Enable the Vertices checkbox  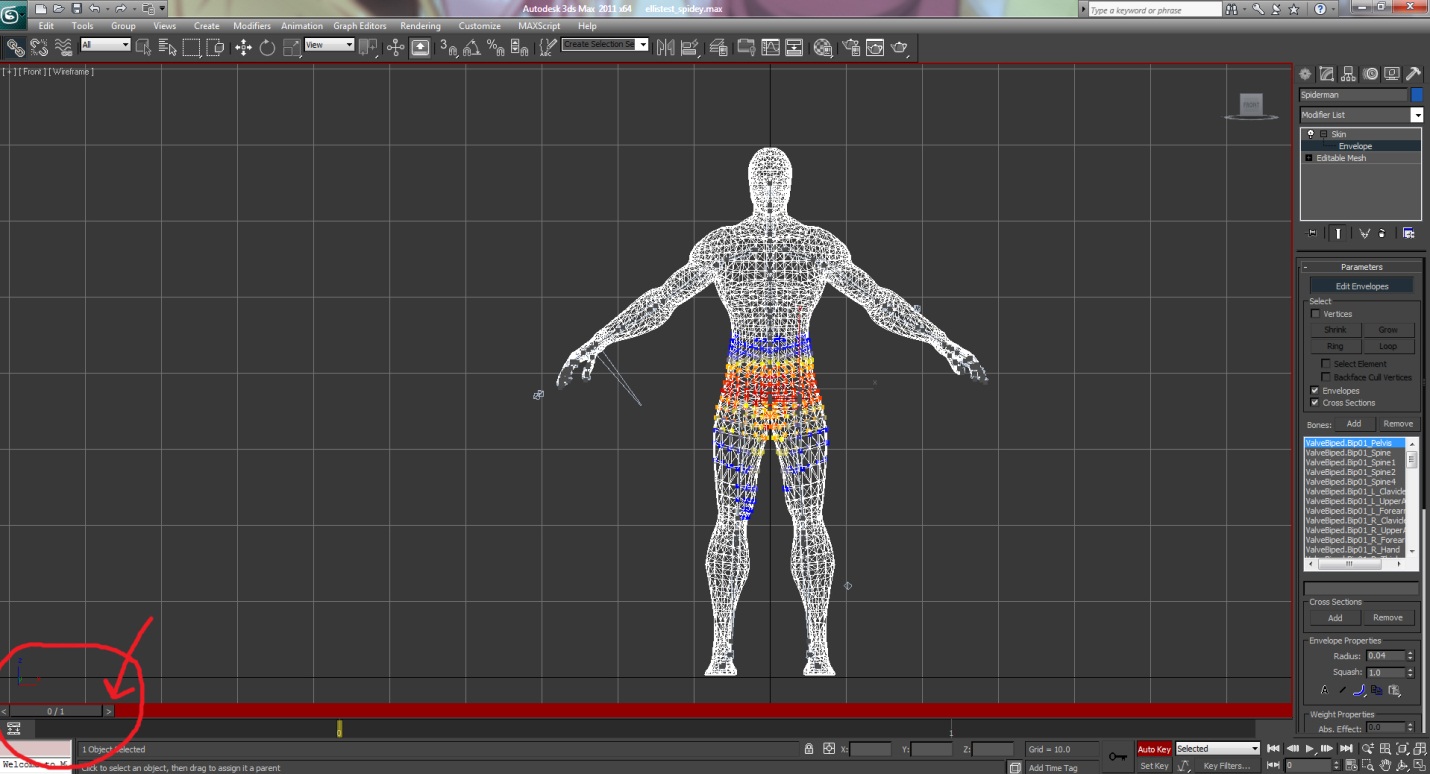pos(1315,314)
